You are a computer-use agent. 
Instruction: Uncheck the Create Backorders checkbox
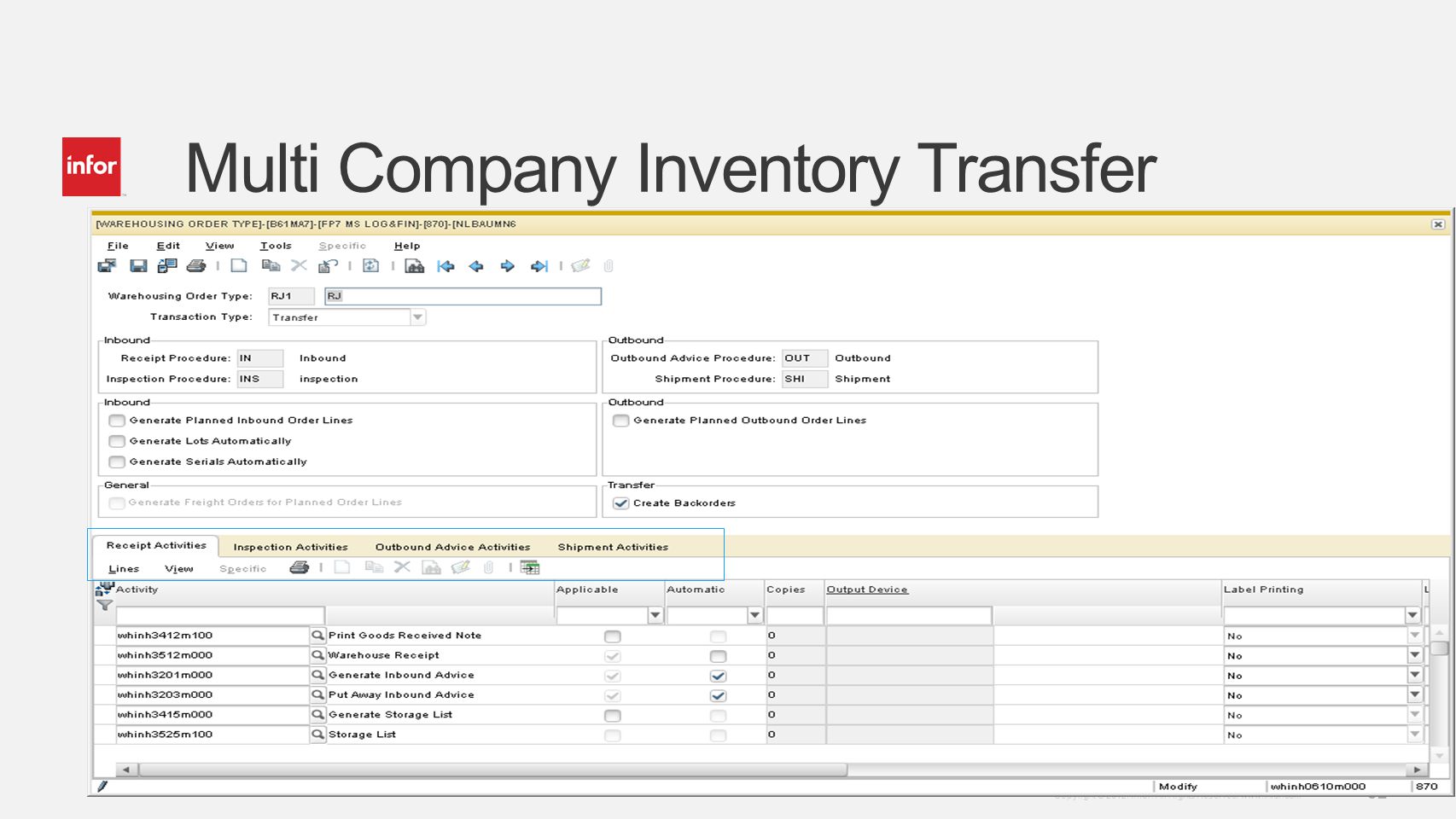(621, 503)
